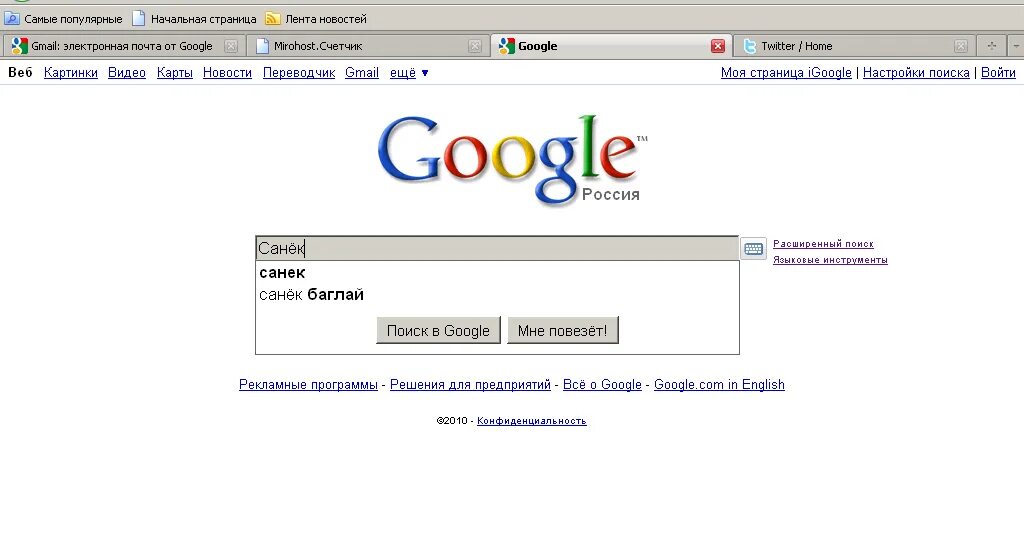Close the Mirohost.Счетчик tab
Screen dimensions: 1024x538
475,46
